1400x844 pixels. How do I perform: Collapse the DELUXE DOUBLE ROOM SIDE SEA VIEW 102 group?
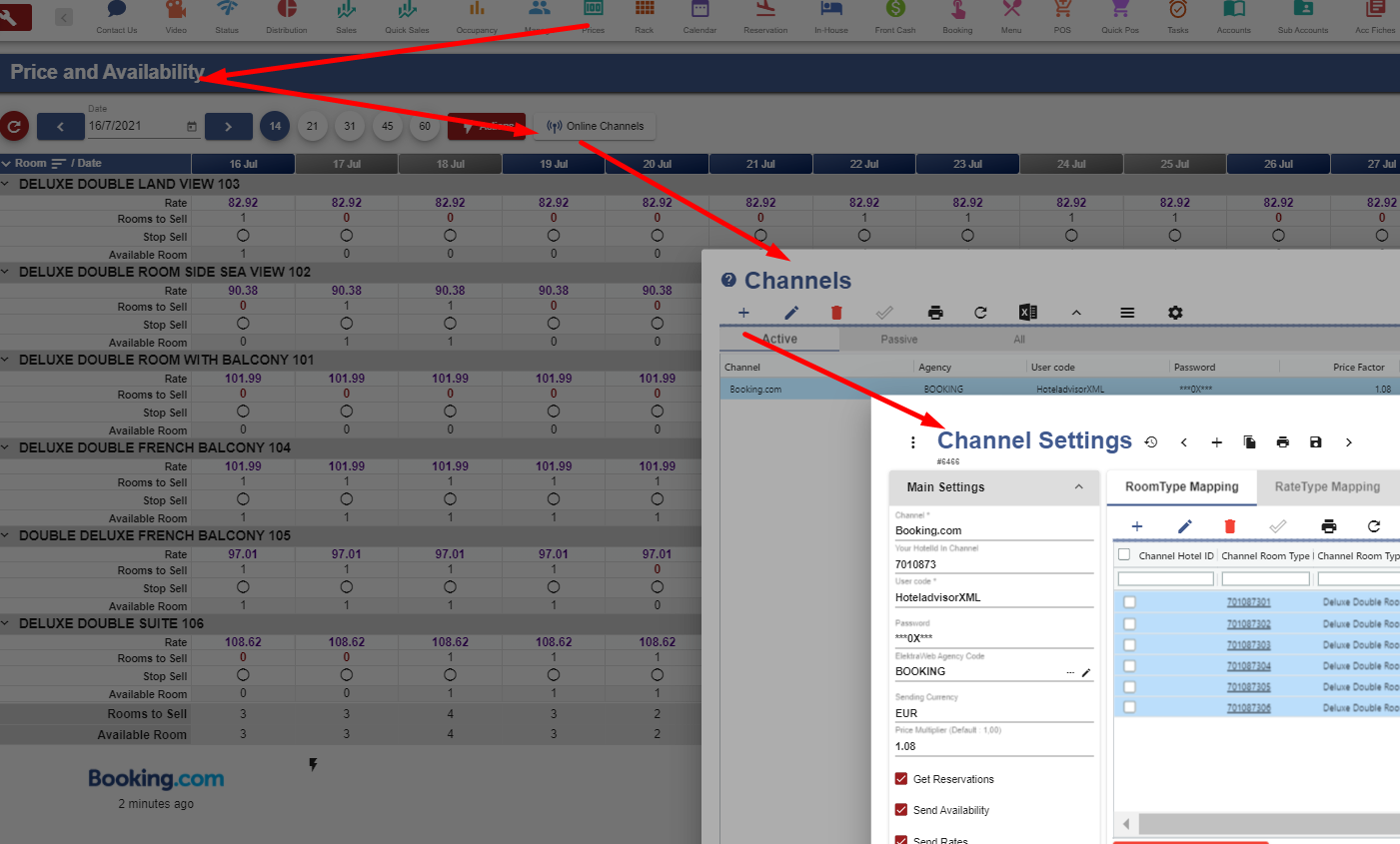(x=6, y=272)
